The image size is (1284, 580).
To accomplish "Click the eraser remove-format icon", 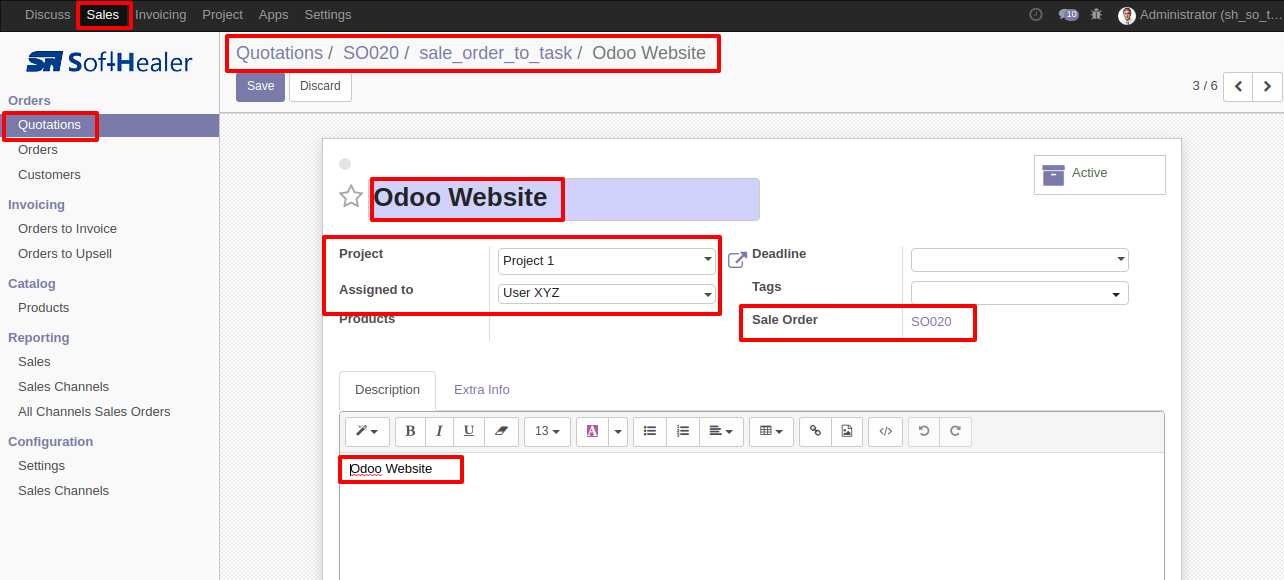I will coord(501,431).
